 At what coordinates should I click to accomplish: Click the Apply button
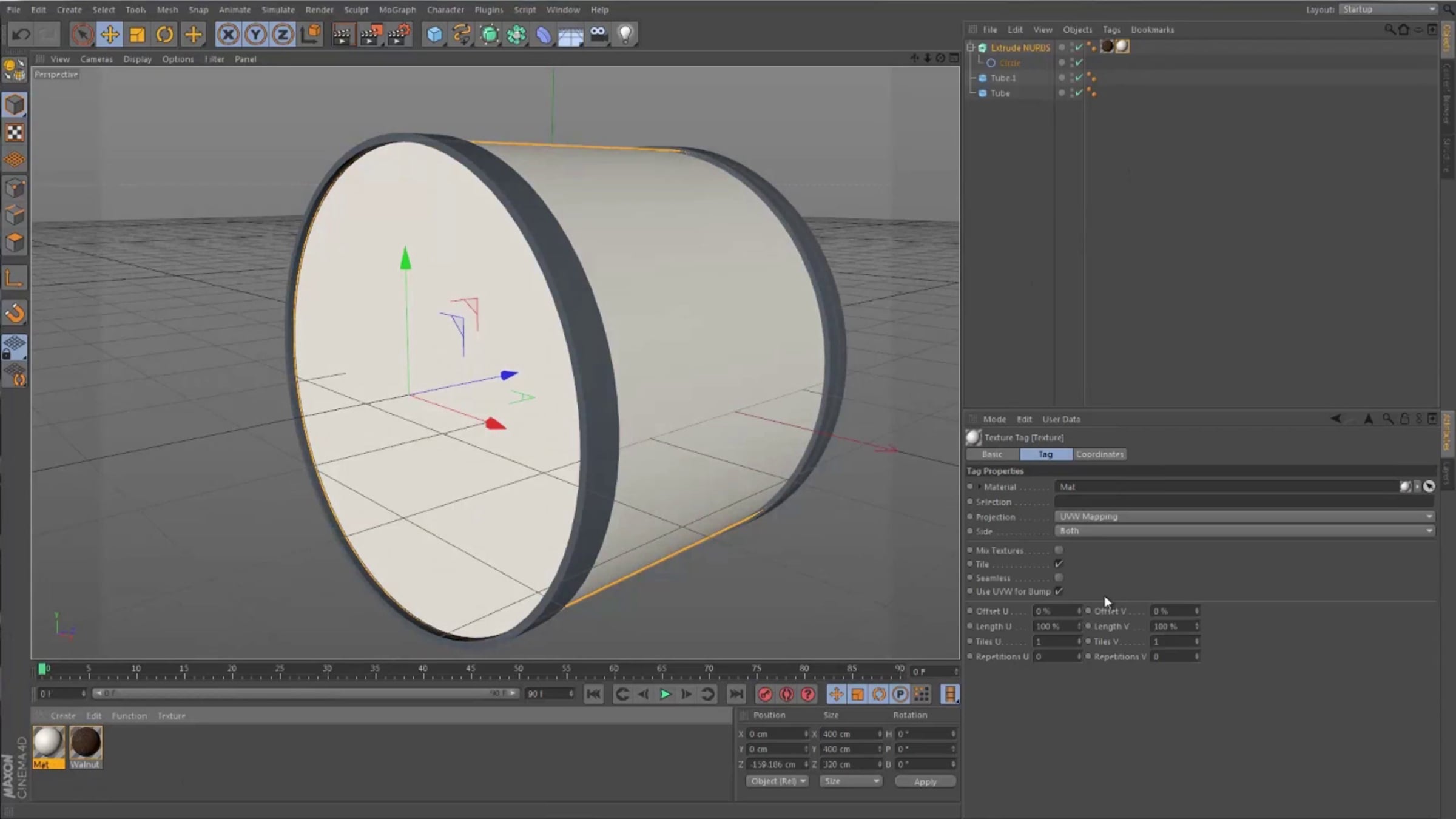pyautogui.click(x=925, y=781)
